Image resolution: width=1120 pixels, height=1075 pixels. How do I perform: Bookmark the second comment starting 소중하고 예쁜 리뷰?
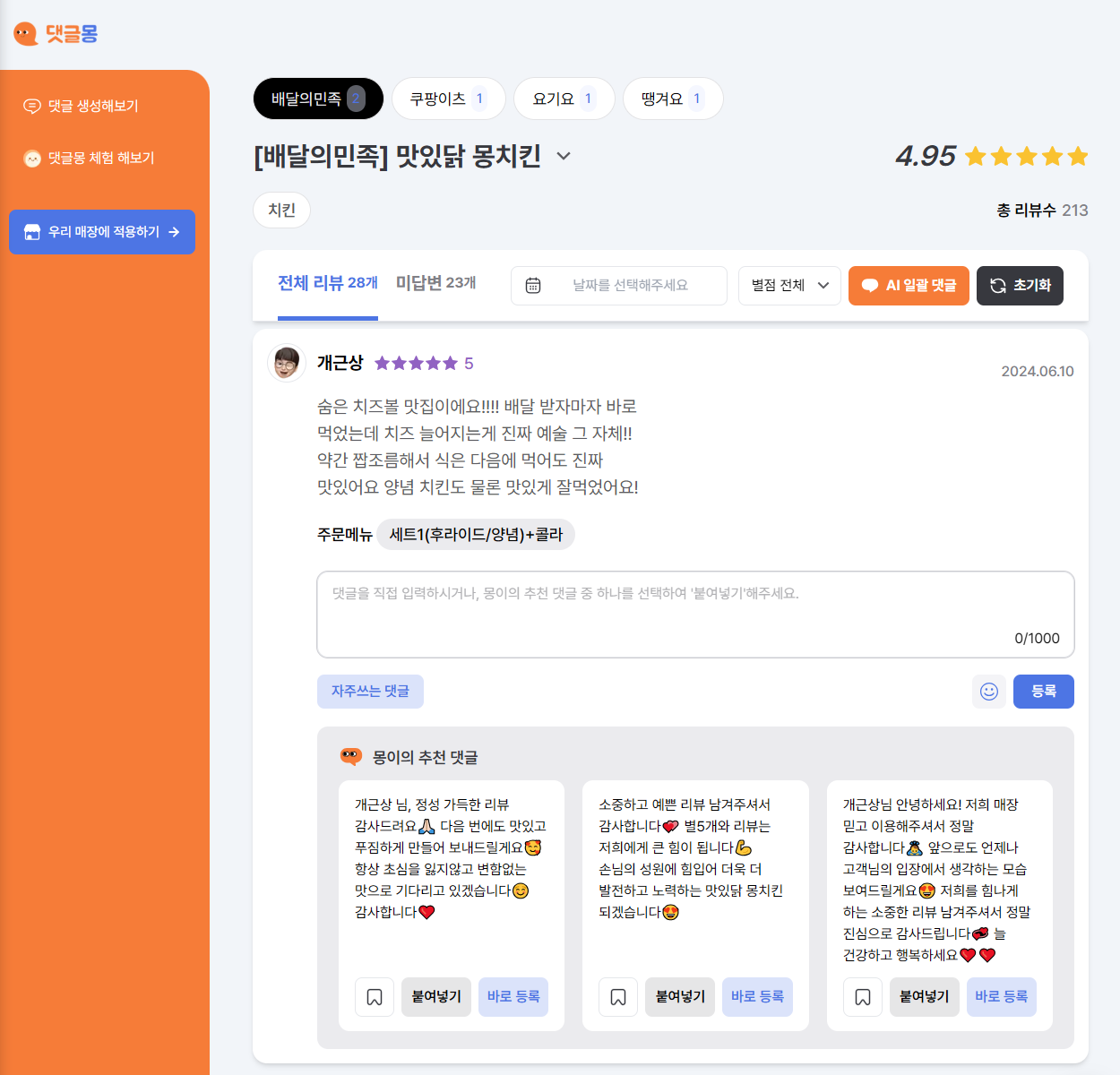coord(618,997)
